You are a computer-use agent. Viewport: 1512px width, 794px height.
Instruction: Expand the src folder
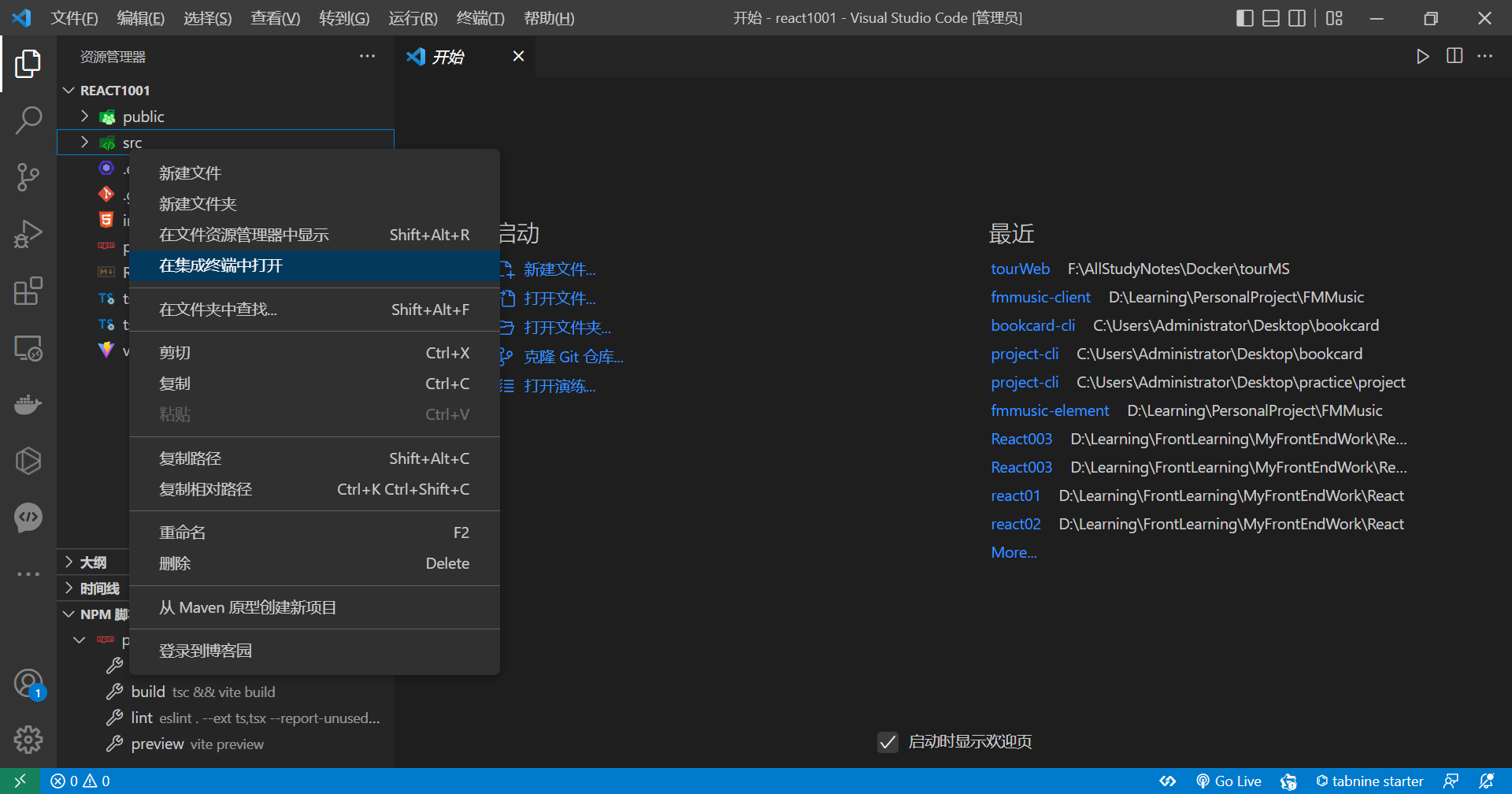click(84, 143)
